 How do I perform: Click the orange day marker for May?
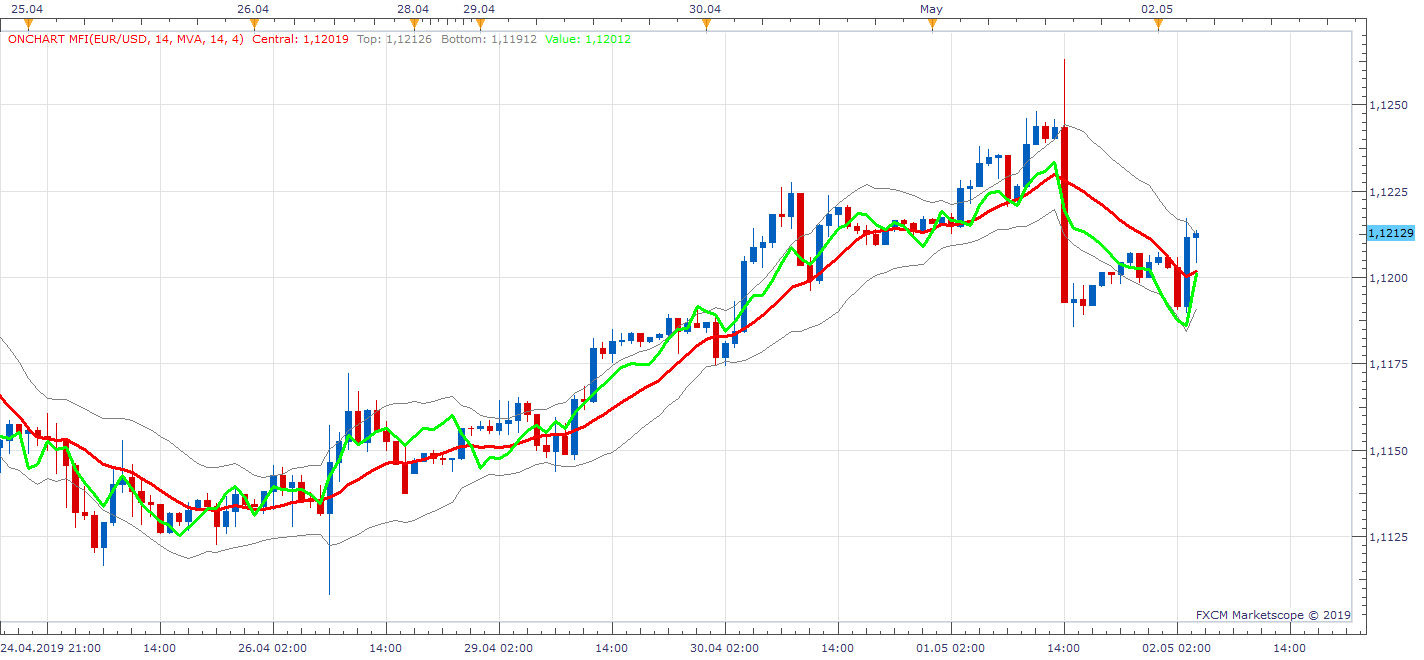click(x=932, y=24)
